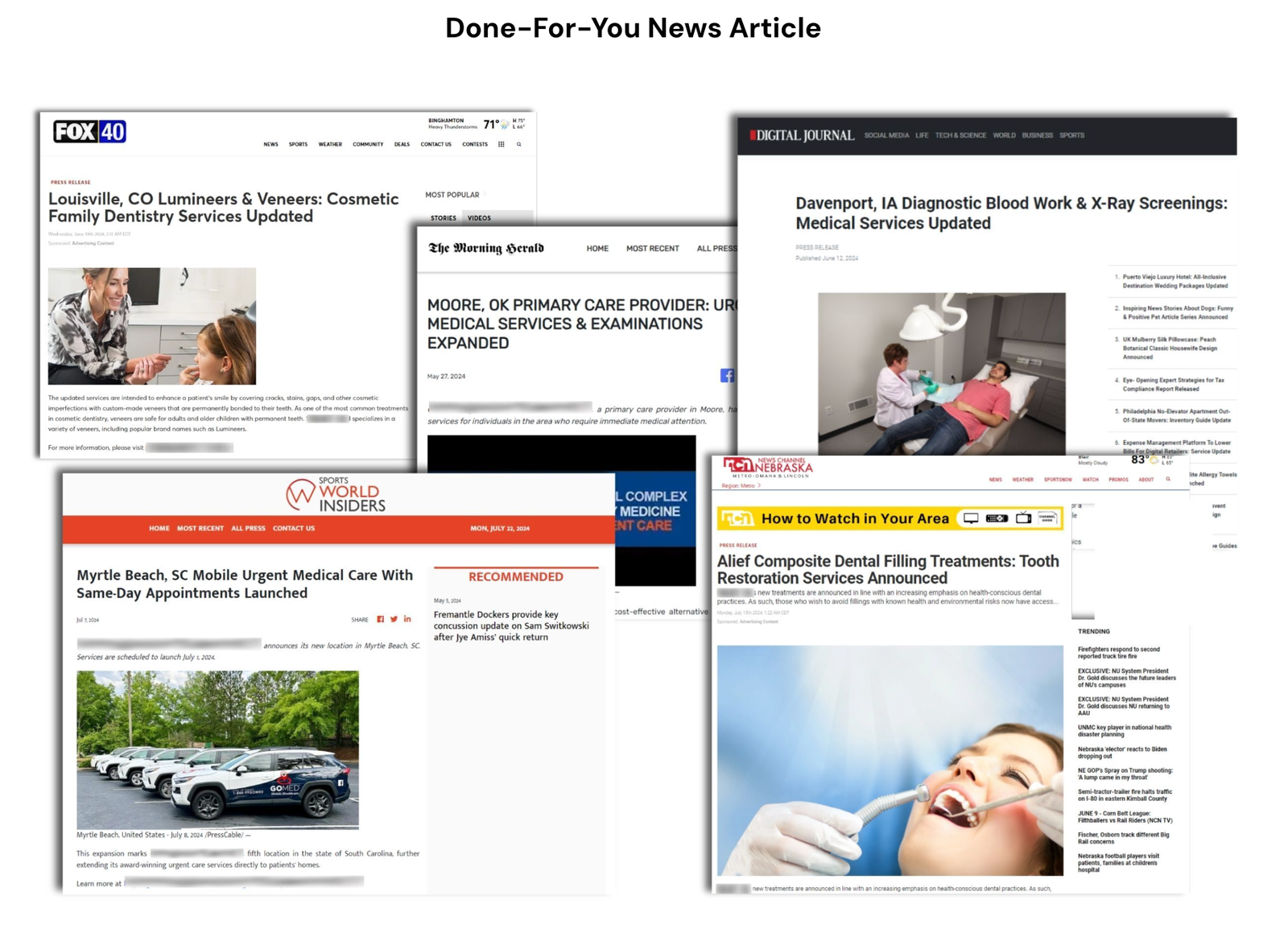Click the GoMed parked cars article photo
The height and width of the screenshot is (945, 1288).
[x=217, y=749]
